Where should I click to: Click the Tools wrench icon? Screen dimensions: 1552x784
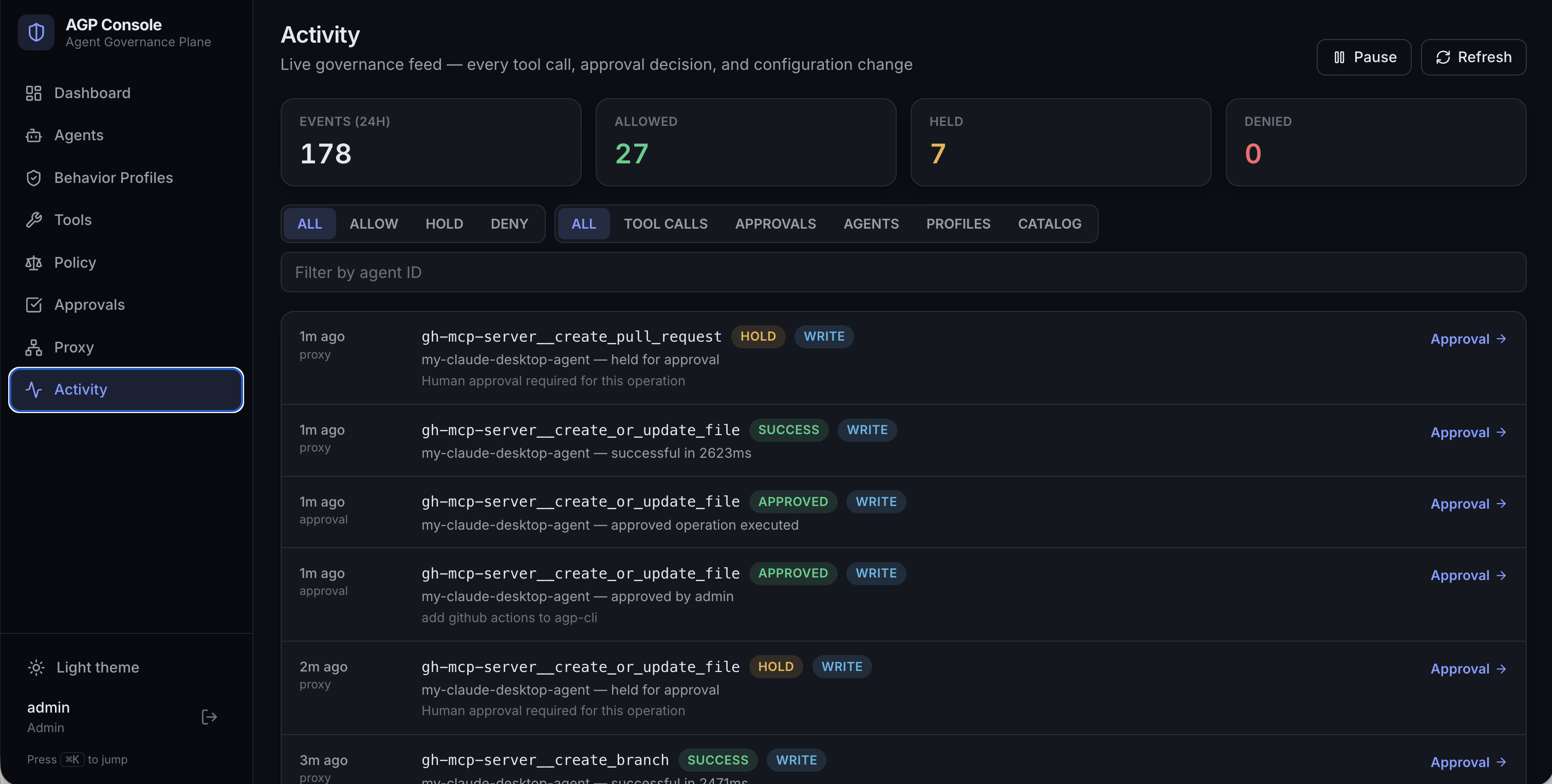tap(34, 220)
